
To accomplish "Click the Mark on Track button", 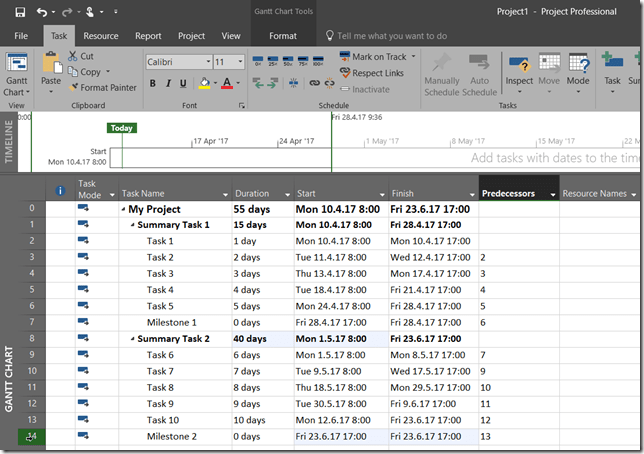I will click(x=372, y=57).
